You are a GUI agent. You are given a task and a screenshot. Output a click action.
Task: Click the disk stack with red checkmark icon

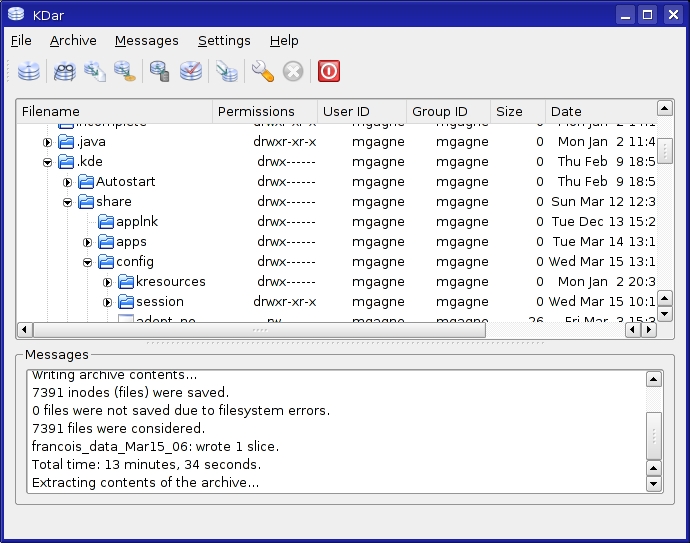click(x=191, y=71)
